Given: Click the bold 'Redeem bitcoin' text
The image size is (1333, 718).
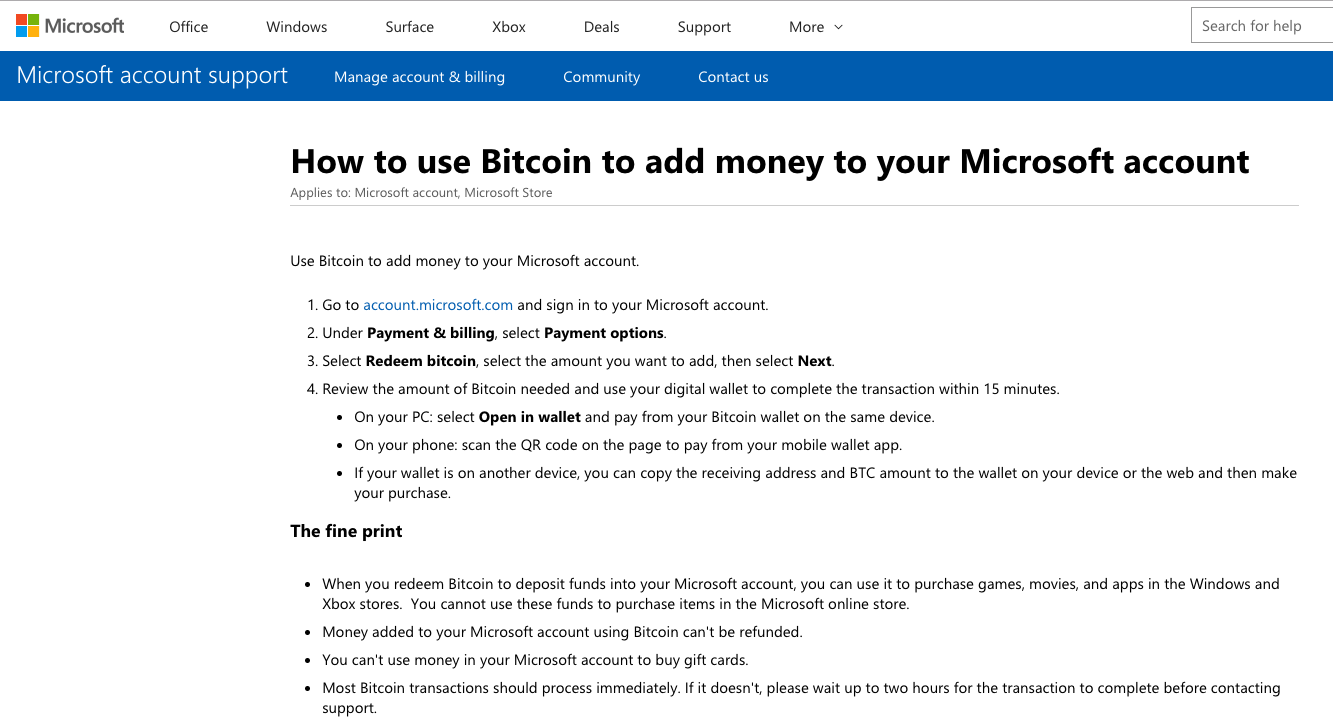Looking at the screenshot, I should 421,361.
